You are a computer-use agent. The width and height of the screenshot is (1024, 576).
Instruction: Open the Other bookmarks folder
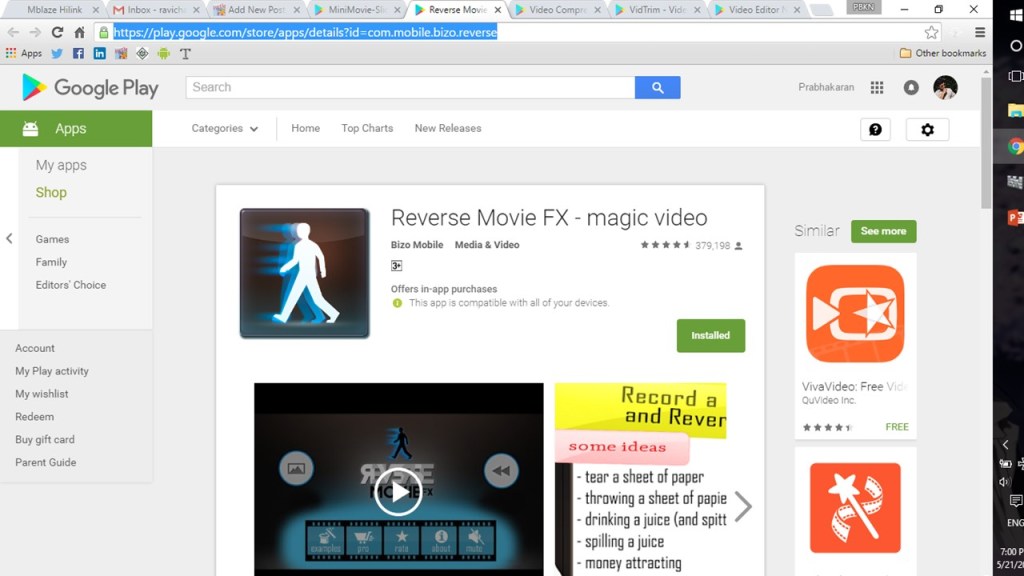(942, 53)
